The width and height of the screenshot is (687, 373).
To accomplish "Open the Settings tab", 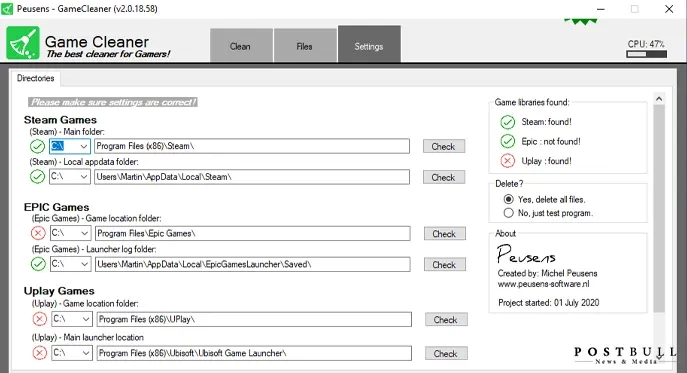I will pos(369,44).
